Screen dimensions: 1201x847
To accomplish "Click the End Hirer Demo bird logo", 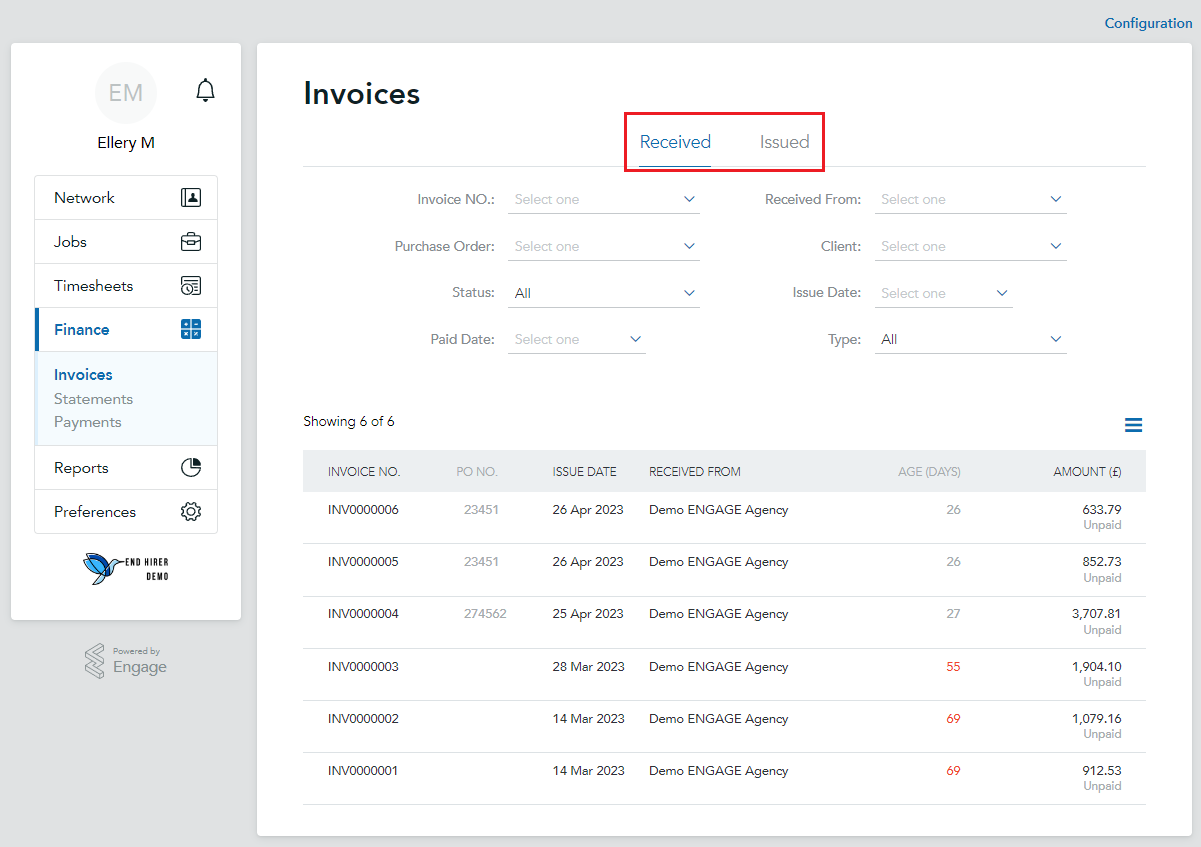I will (x=126, y=569).
